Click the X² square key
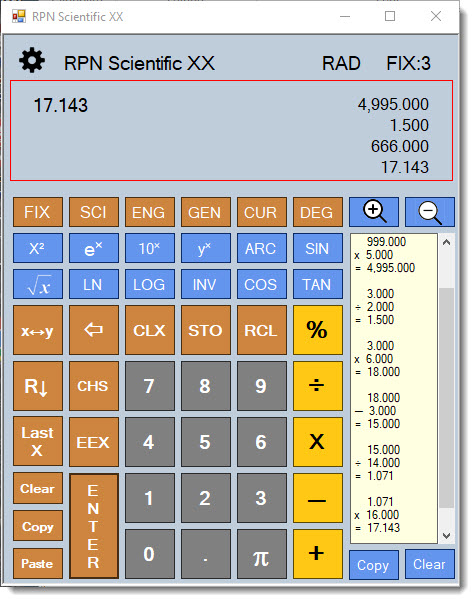This screenshot has width=475, height=602. pos(38,248)
